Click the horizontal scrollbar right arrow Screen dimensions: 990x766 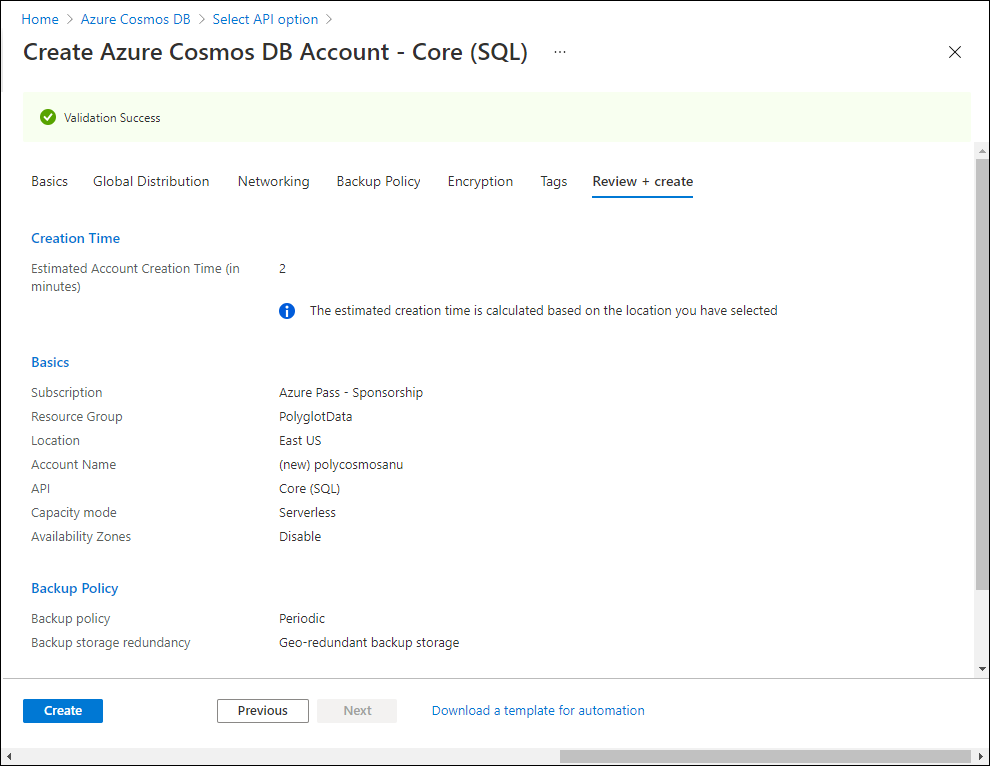[x=981, y=756]
